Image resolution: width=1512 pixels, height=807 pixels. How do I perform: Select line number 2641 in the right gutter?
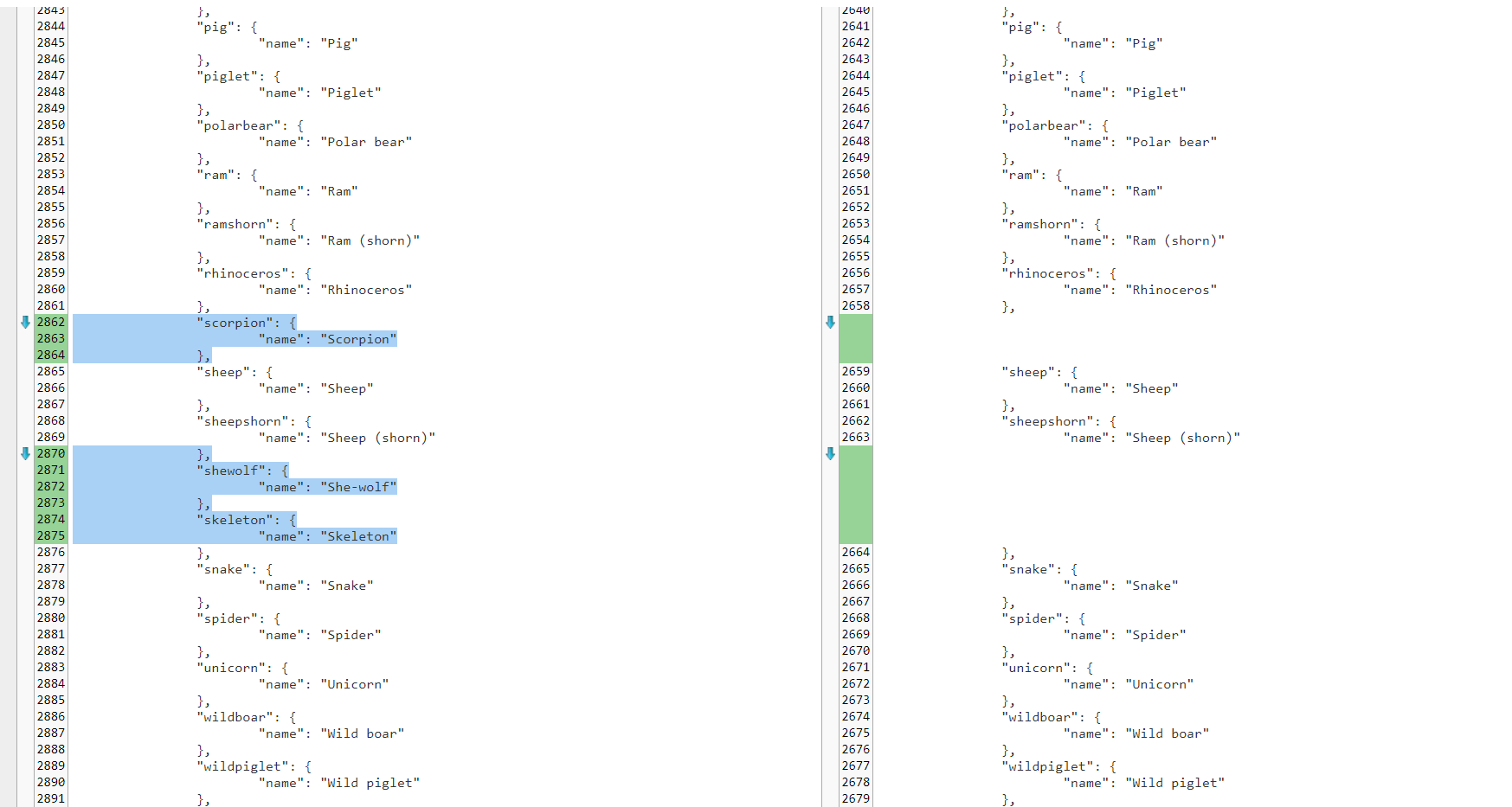coord(855,26)
